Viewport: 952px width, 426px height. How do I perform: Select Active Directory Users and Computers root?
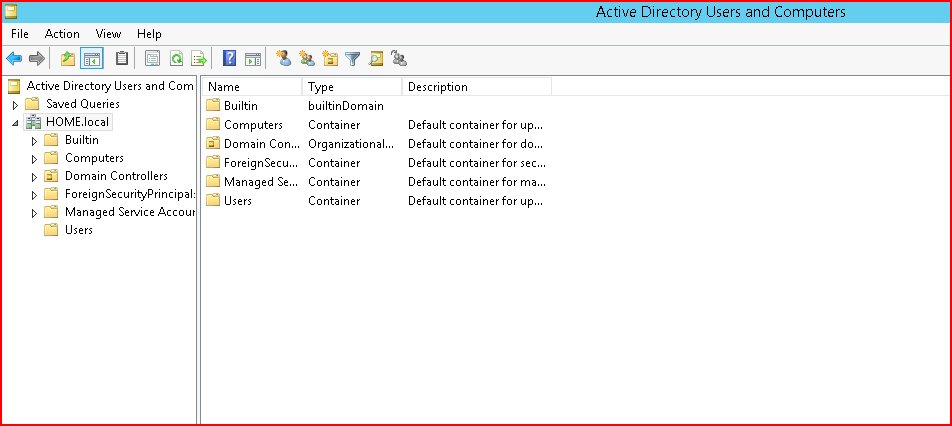coord(110,86)
